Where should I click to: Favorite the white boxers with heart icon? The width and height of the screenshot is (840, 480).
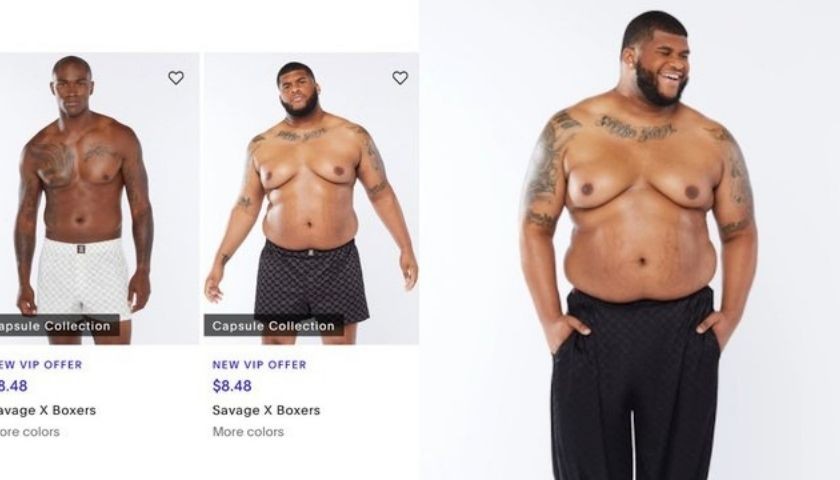(176, 78)
